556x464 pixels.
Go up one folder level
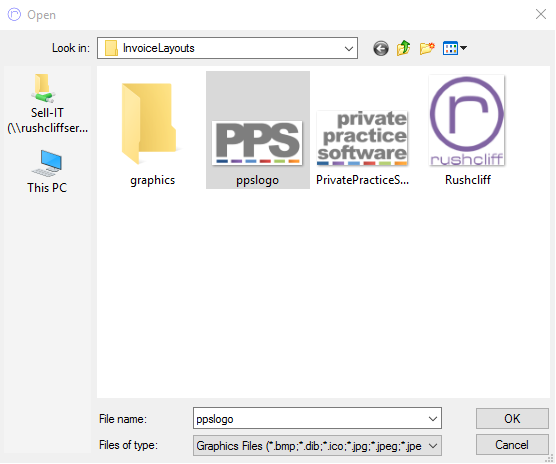pyautogui.click(x=403, y=48)
